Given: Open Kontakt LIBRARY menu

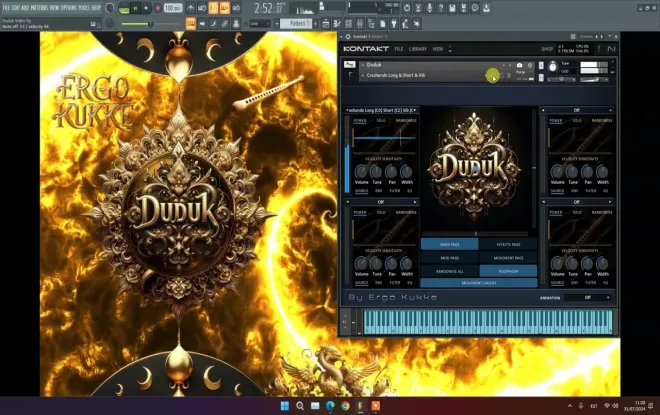Looking at the screenshot, I should pos(418,49).
